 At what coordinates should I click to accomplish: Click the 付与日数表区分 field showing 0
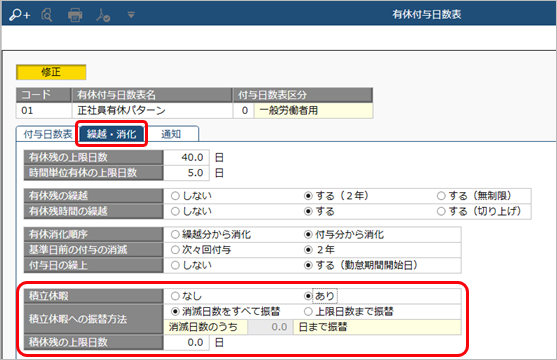[244, 111]
